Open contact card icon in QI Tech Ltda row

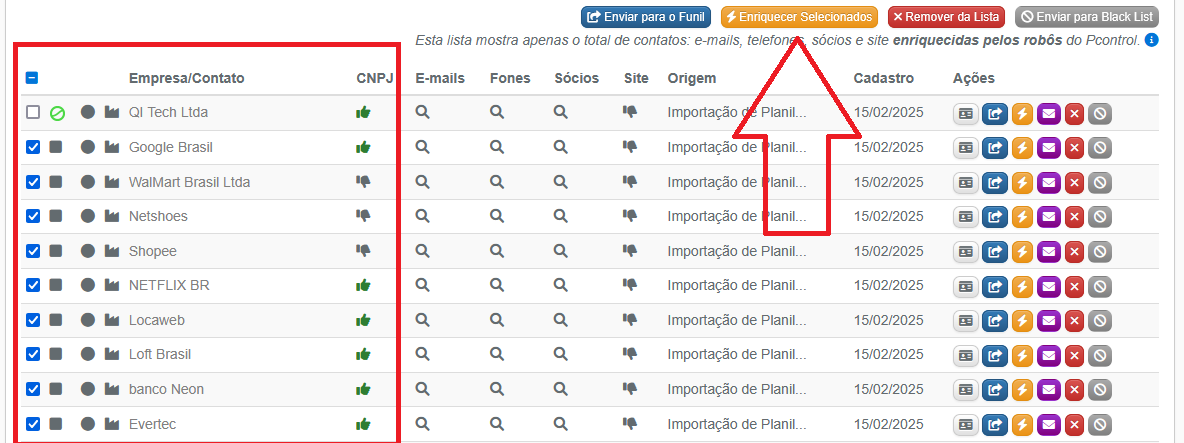pos(966,113)
